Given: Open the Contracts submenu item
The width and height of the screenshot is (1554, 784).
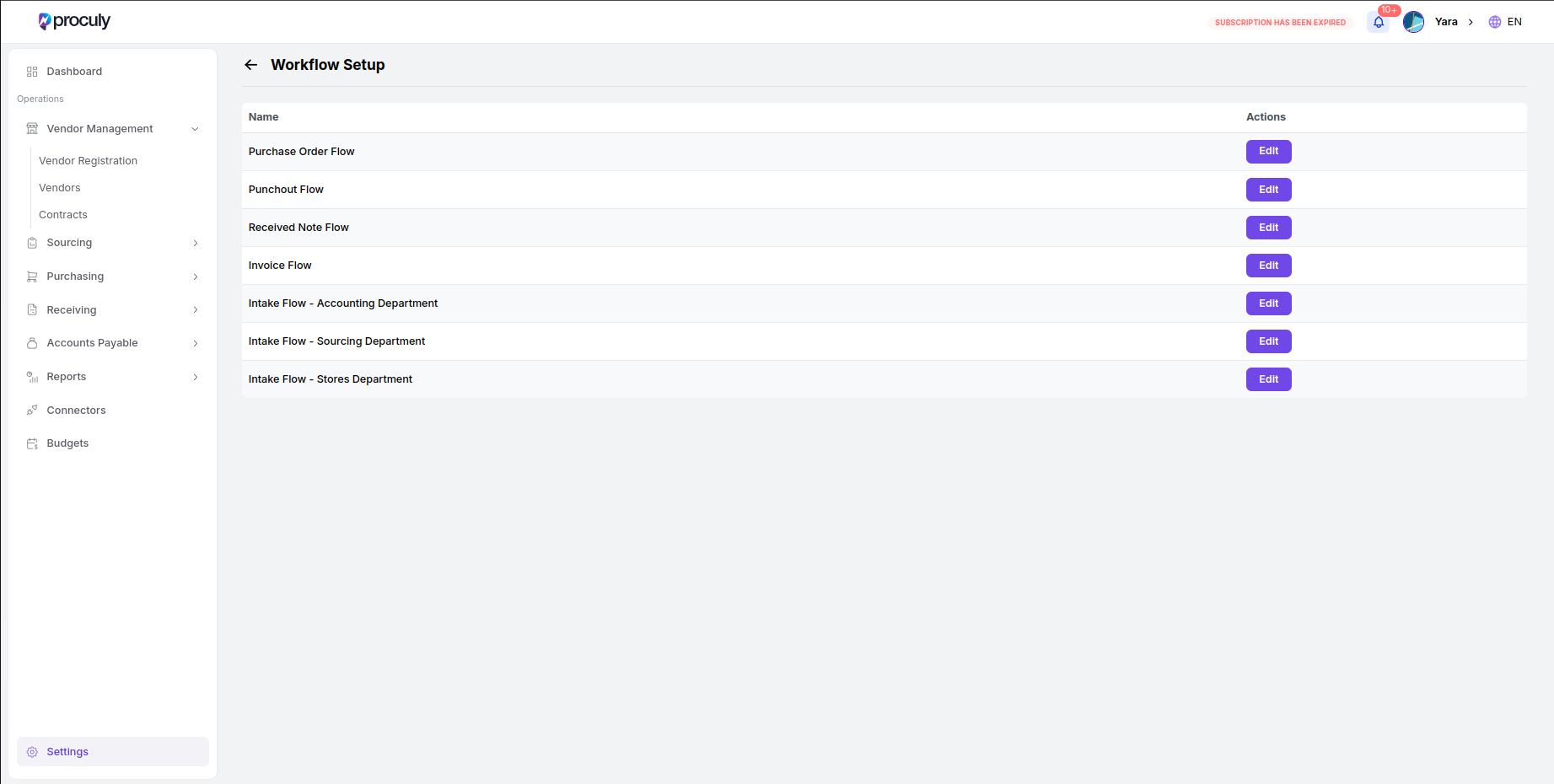Looking at the screenshot, I should [63, 215].
